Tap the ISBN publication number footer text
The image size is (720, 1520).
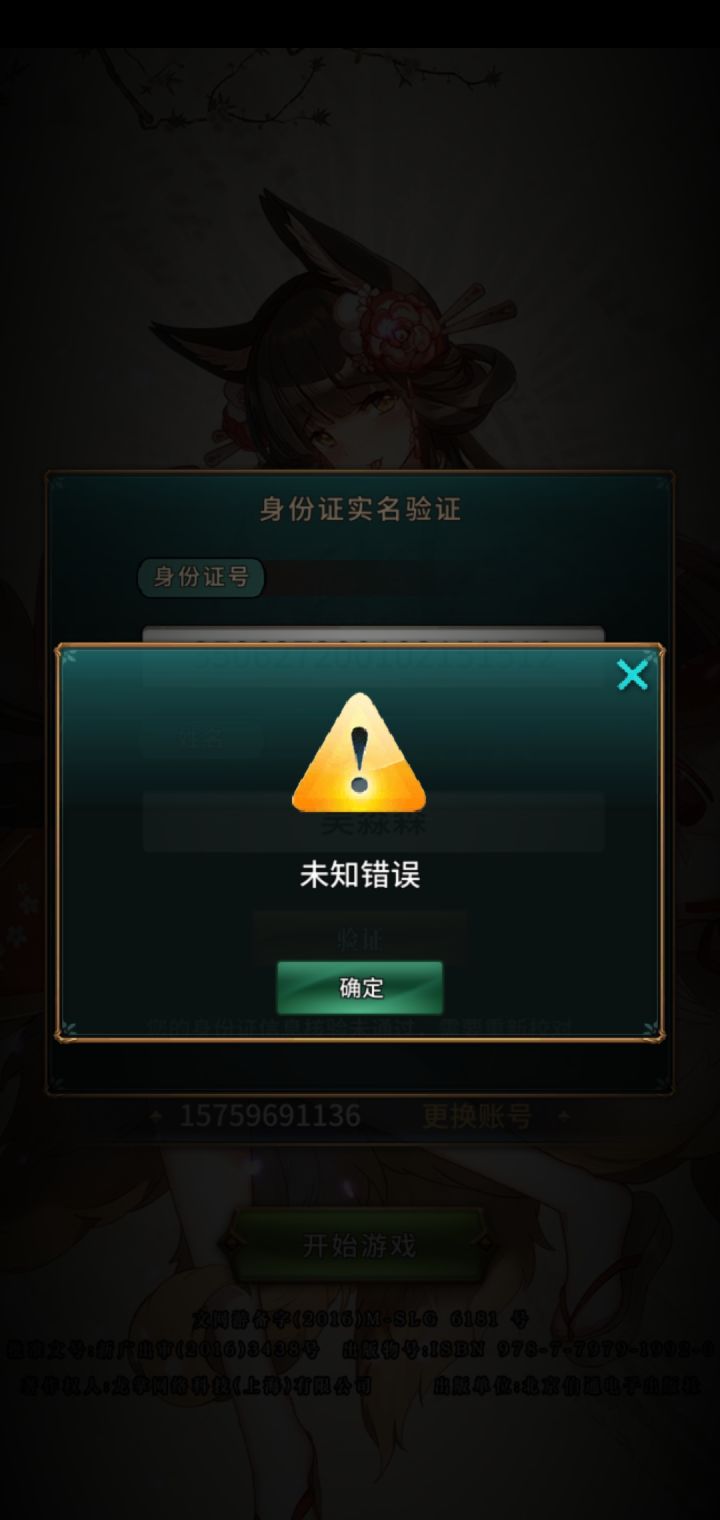point(530,1350)
